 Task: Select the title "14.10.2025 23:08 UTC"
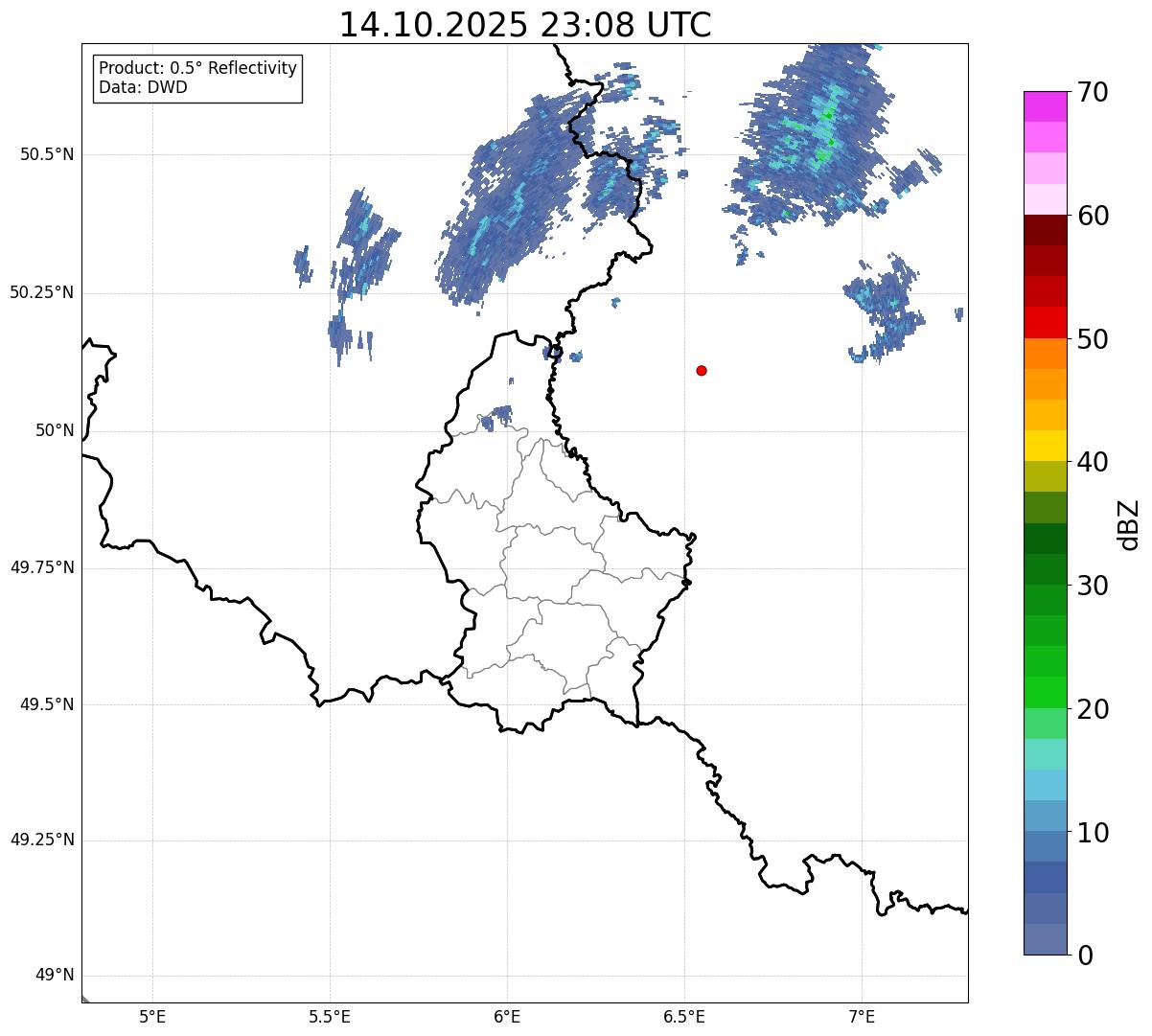(525, 25)
